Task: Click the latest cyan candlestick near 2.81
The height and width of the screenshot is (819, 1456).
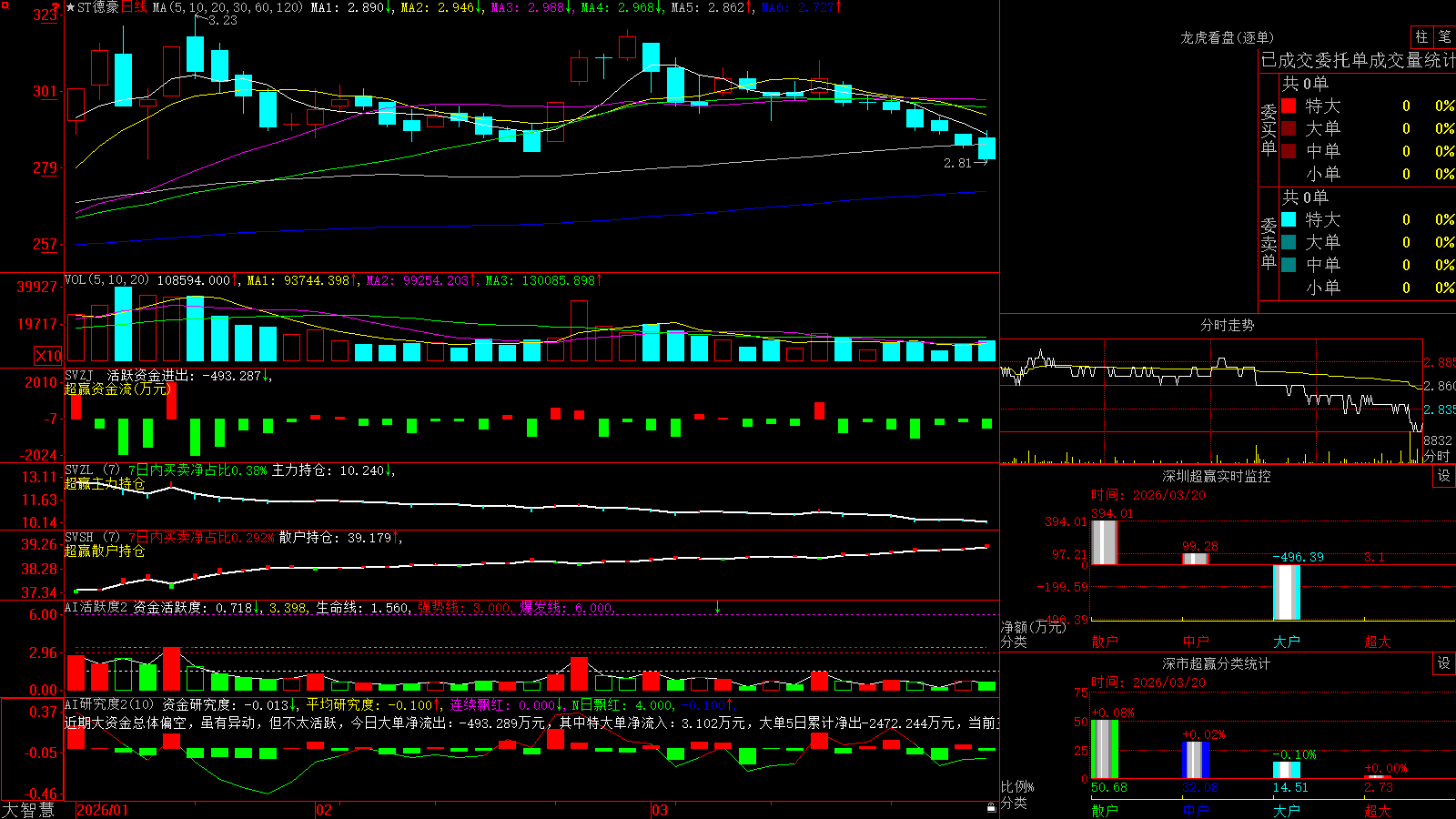Action: [x=986, y=148]
